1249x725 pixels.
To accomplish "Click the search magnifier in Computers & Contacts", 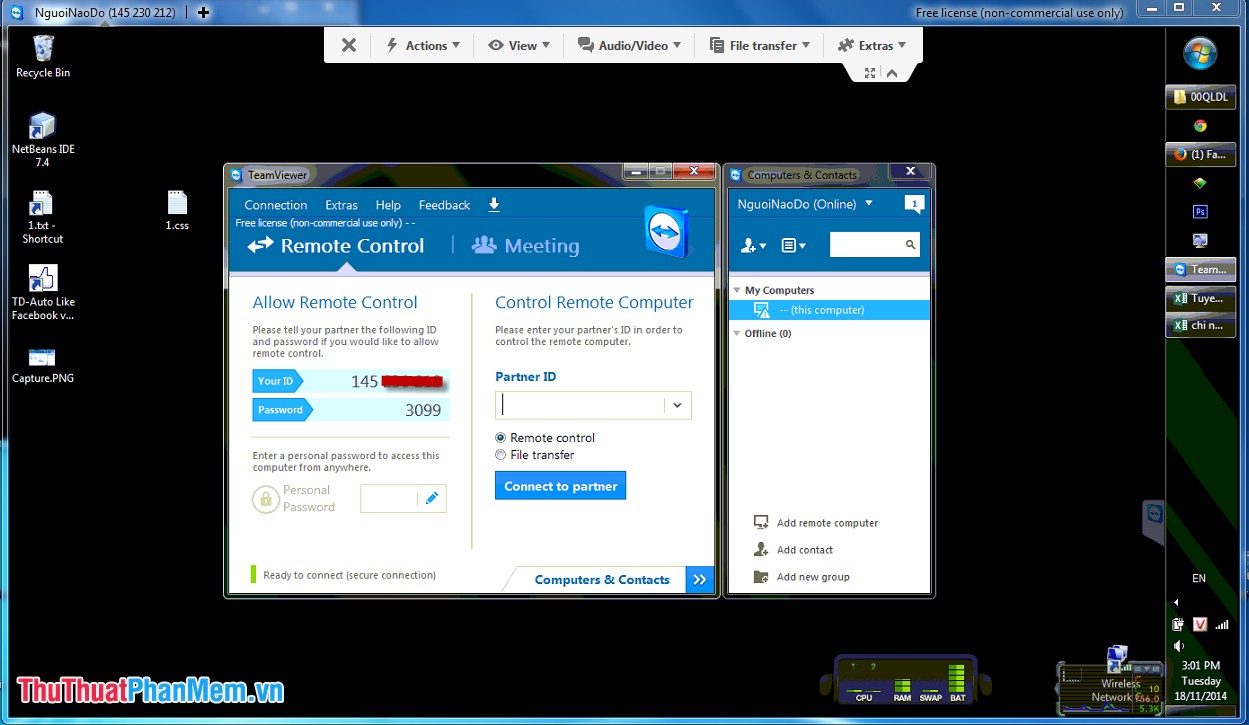I will click(x=909, y=244).
